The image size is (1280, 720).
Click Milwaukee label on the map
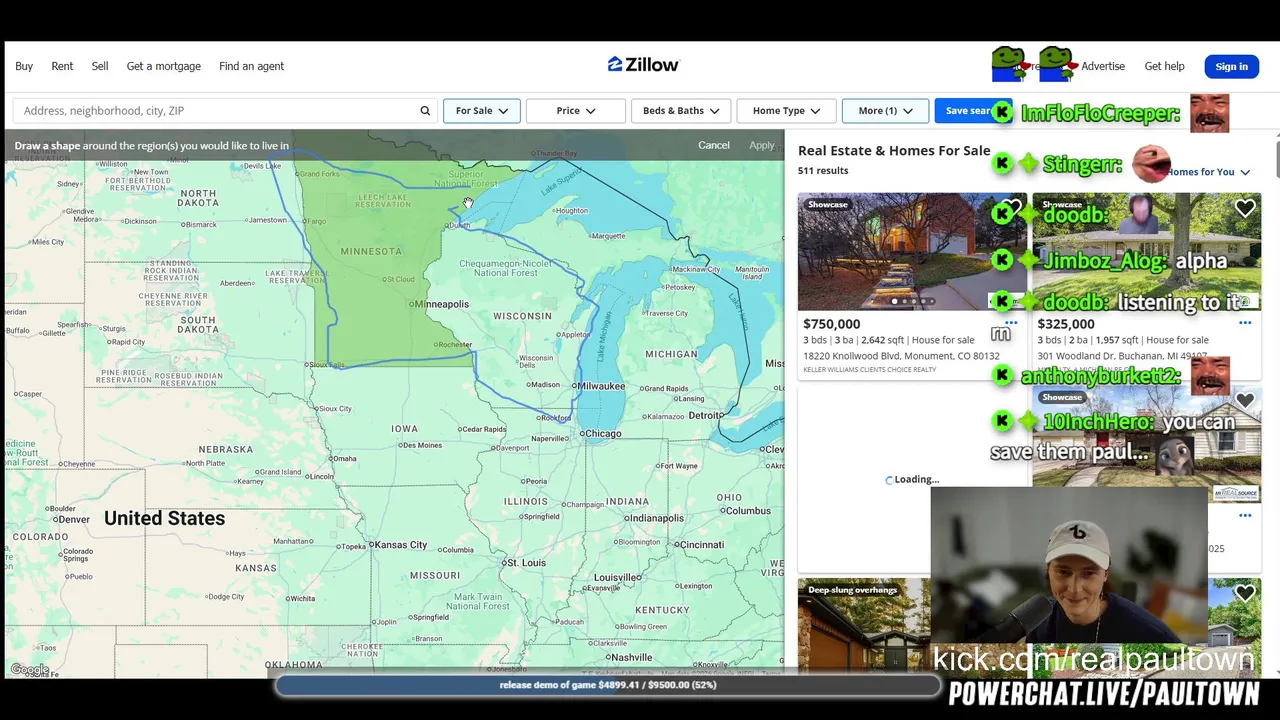600,386
